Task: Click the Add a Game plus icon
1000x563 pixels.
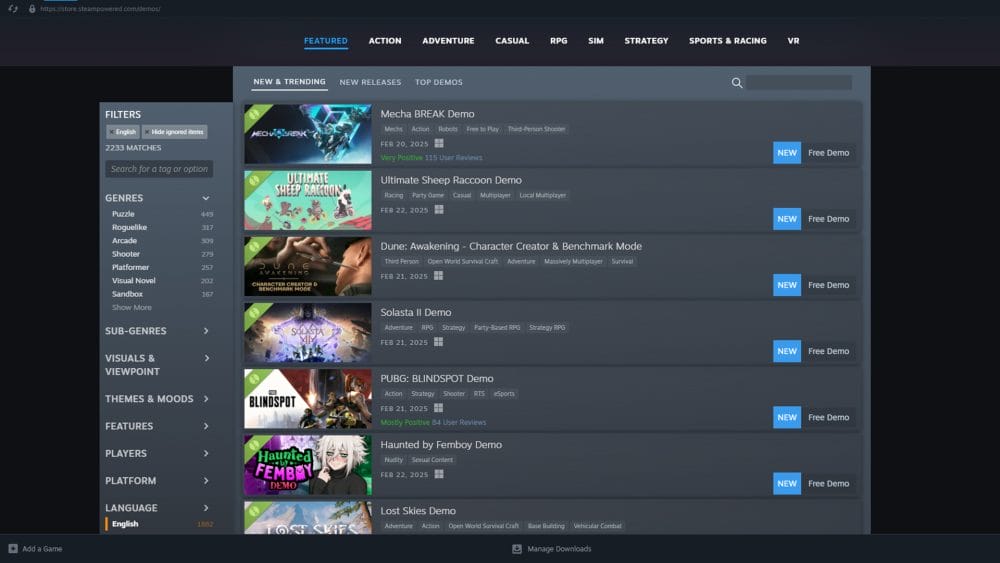Action: [13, 549]
